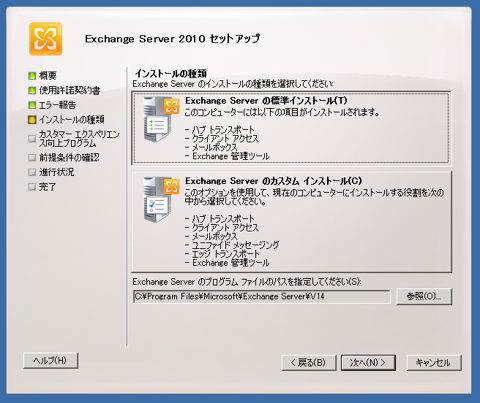Image resolution: width=480 pixels, height=403 pixels.
Task: Click the program files path label text
Action: coord(247,282)
